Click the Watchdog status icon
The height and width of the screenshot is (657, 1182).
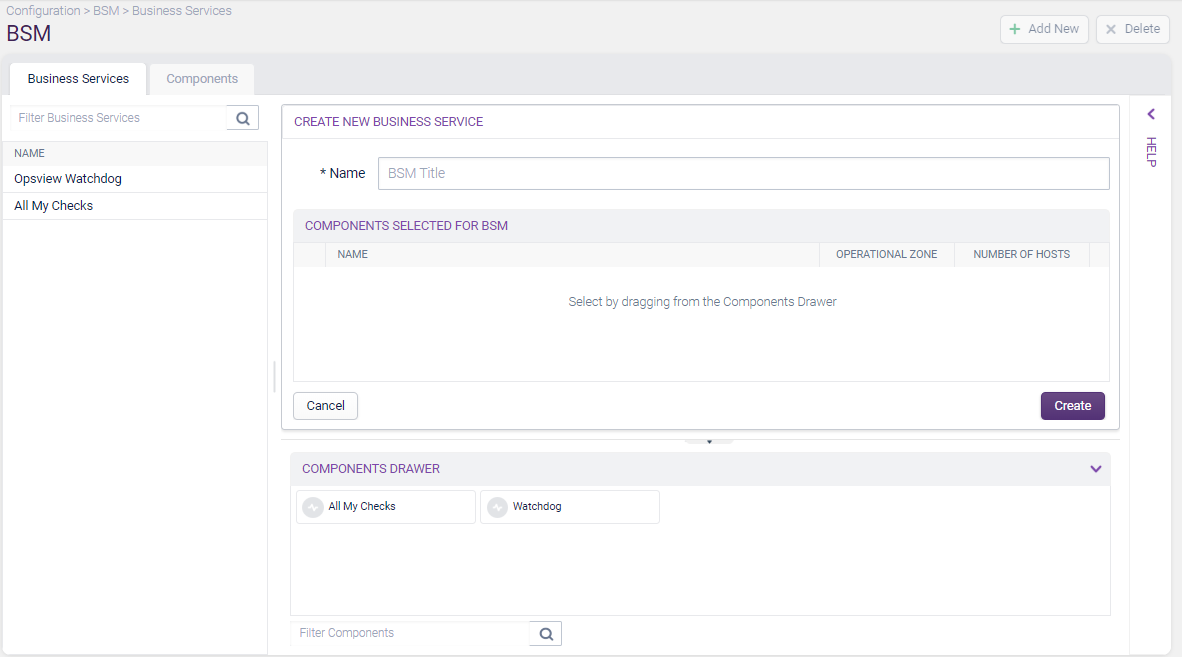tap(497, 508)
